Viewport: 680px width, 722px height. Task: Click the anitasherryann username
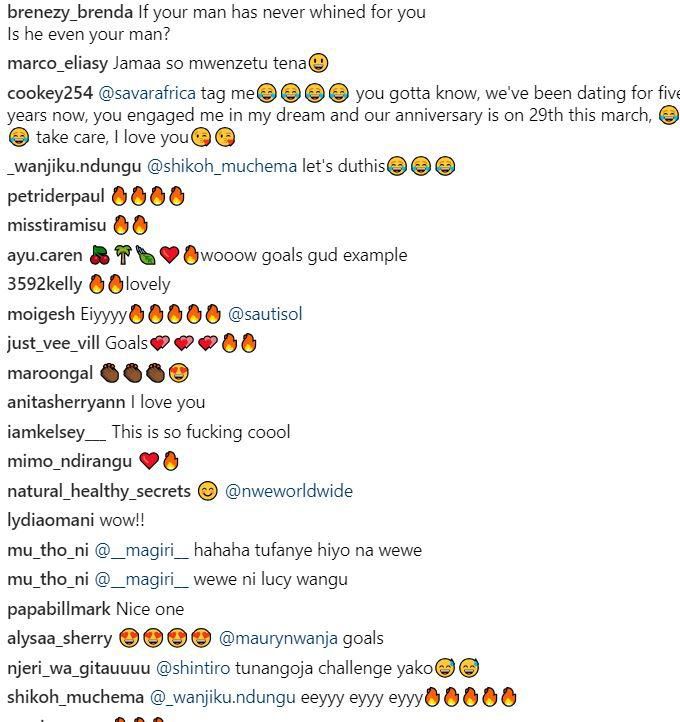(66, 403)
